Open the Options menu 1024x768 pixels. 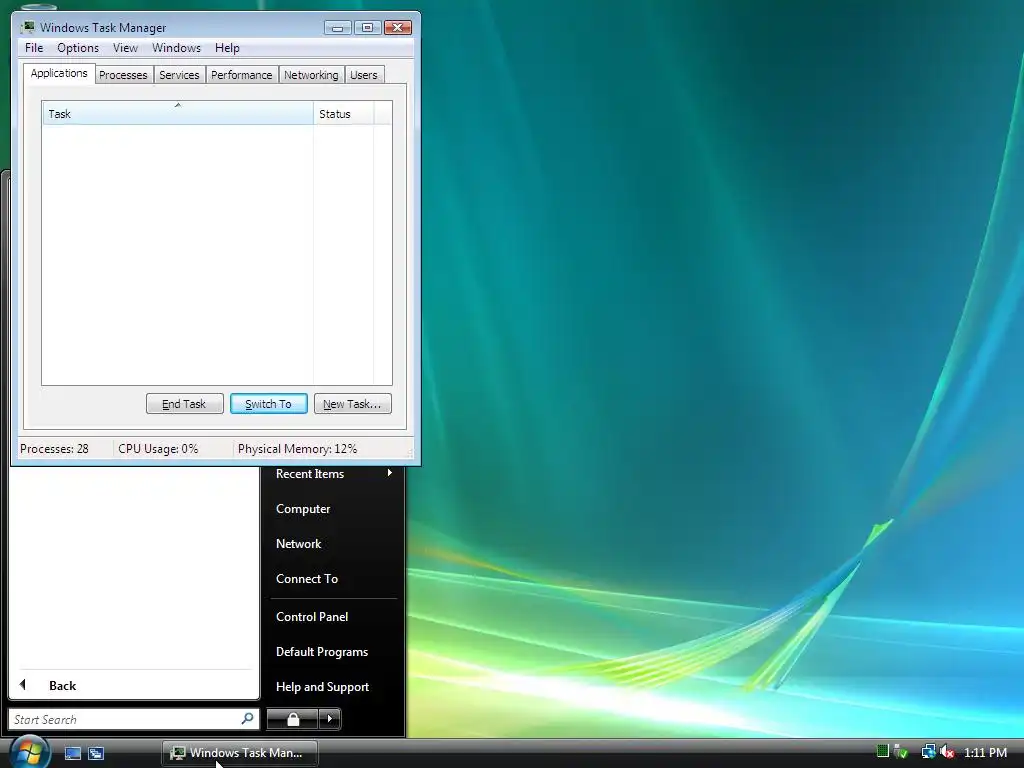coord(78,48)
